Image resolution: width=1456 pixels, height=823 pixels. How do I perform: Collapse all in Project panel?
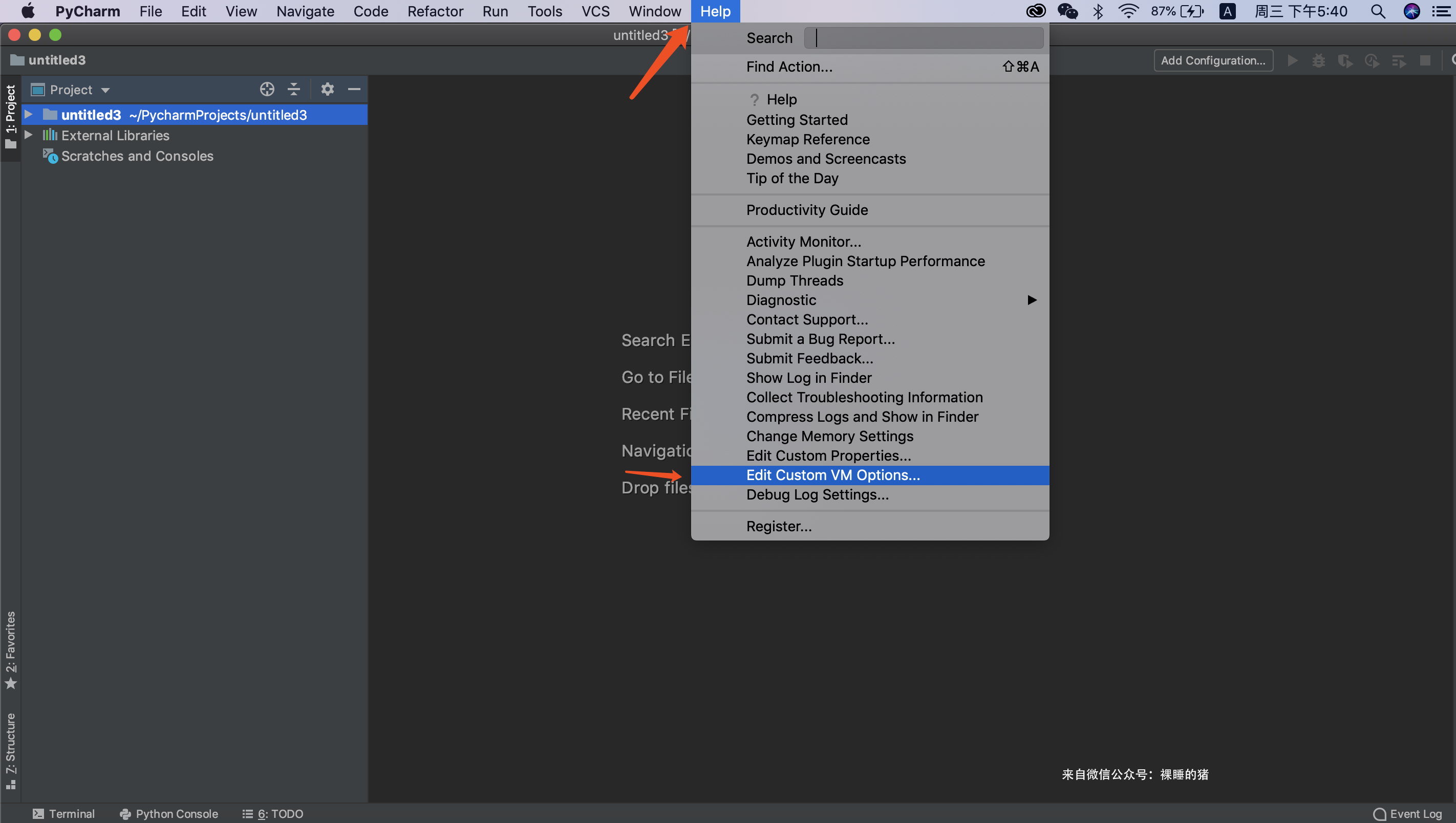coord(294,89)
